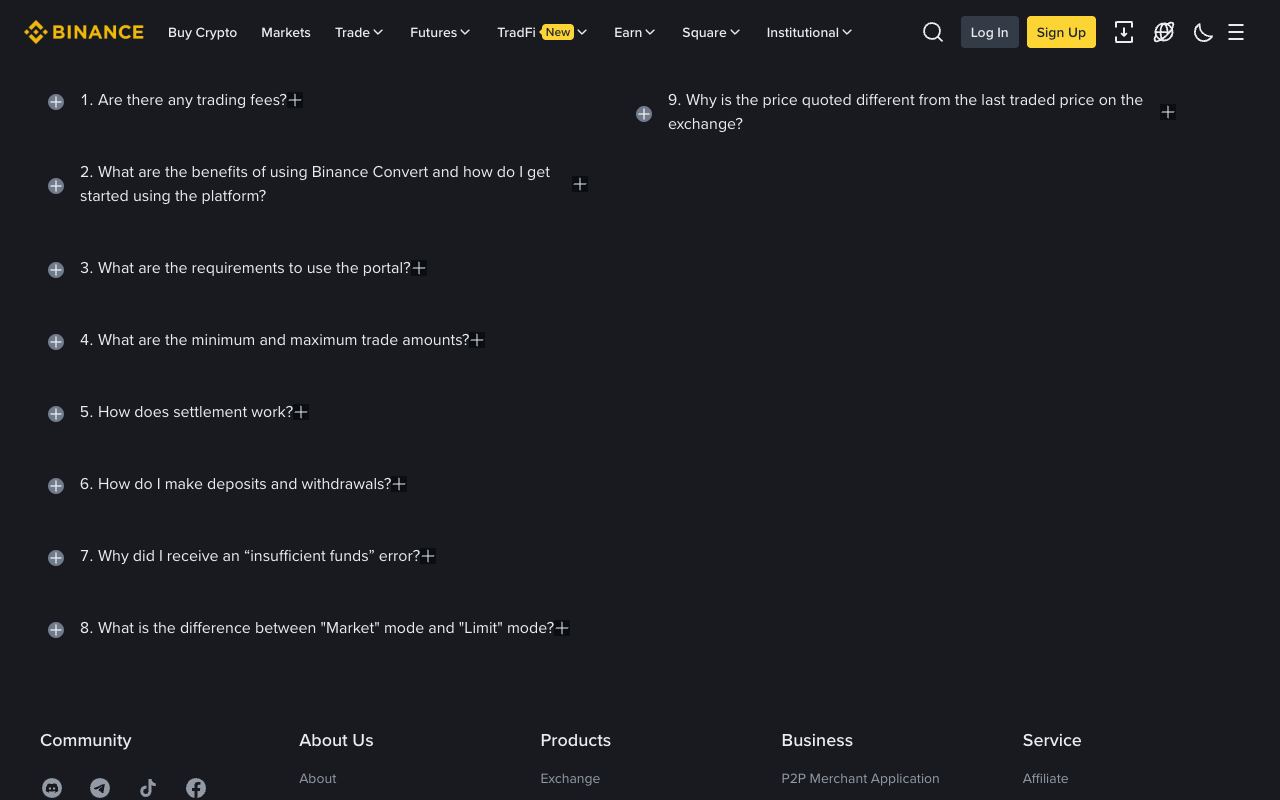1280x800 pixels.
Task: Open the language globe icon
Action: click(1164, 32)
